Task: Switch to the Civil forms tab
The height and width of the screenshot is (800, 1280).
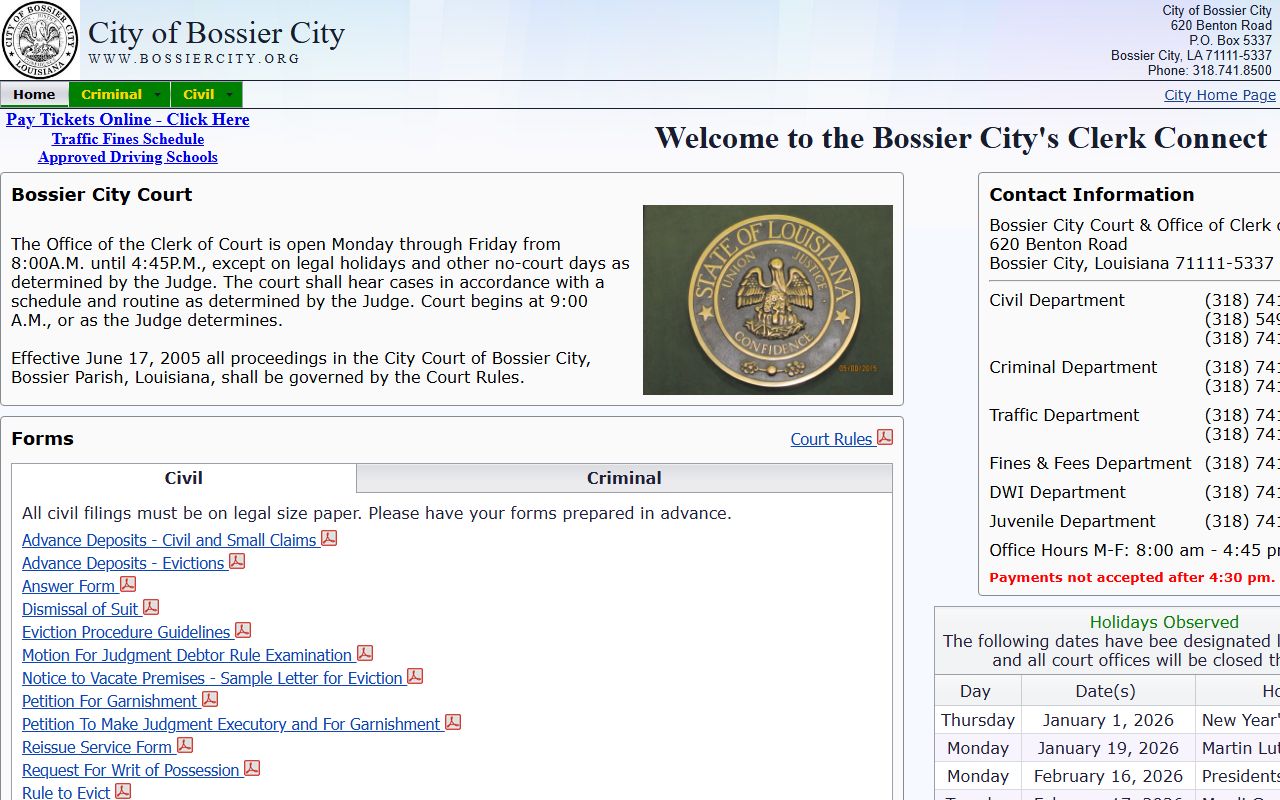Action: pos(184,478)
